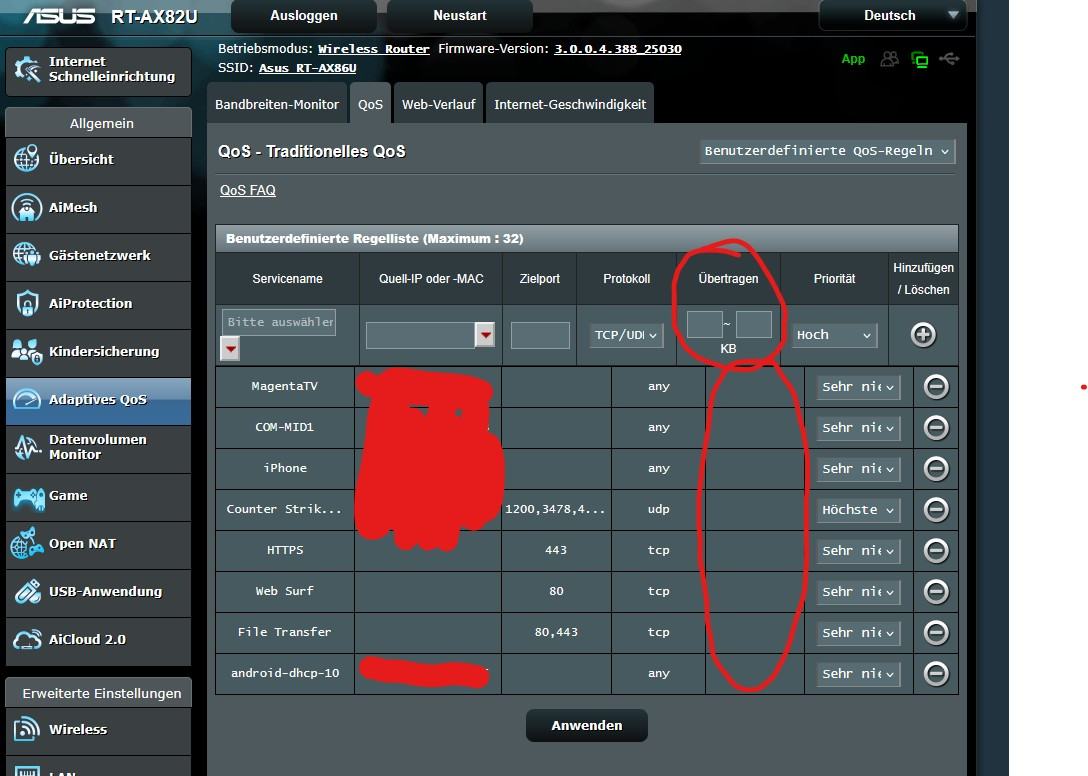The width and height of the screenshot is (1088, 776).
Task: Add new QoS rule with plus icon
Action: tap(923, 335)
